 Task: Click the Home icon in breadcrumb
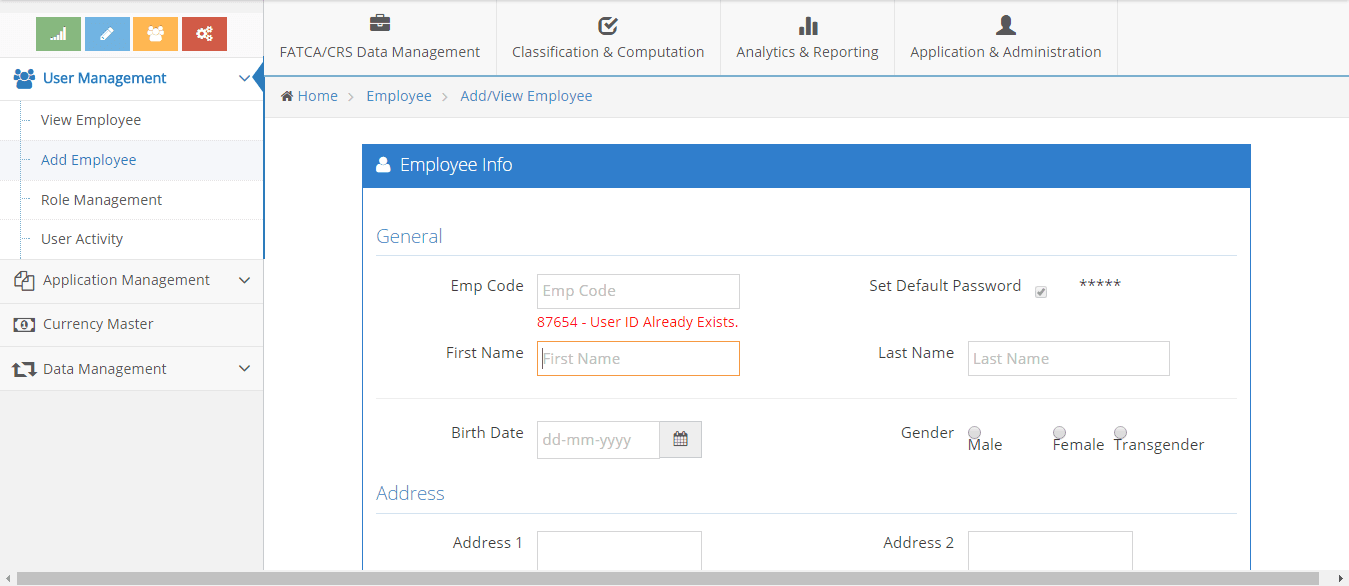point(287,96)
